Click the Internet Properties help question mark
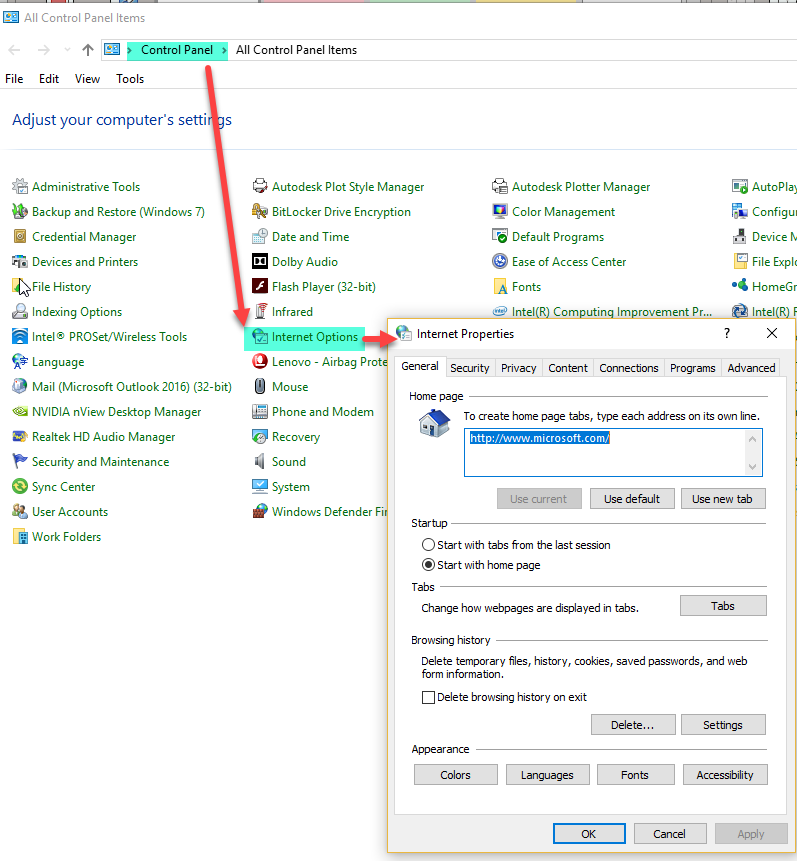This screenshot has width=797, height=861. (x=727, y=333)
